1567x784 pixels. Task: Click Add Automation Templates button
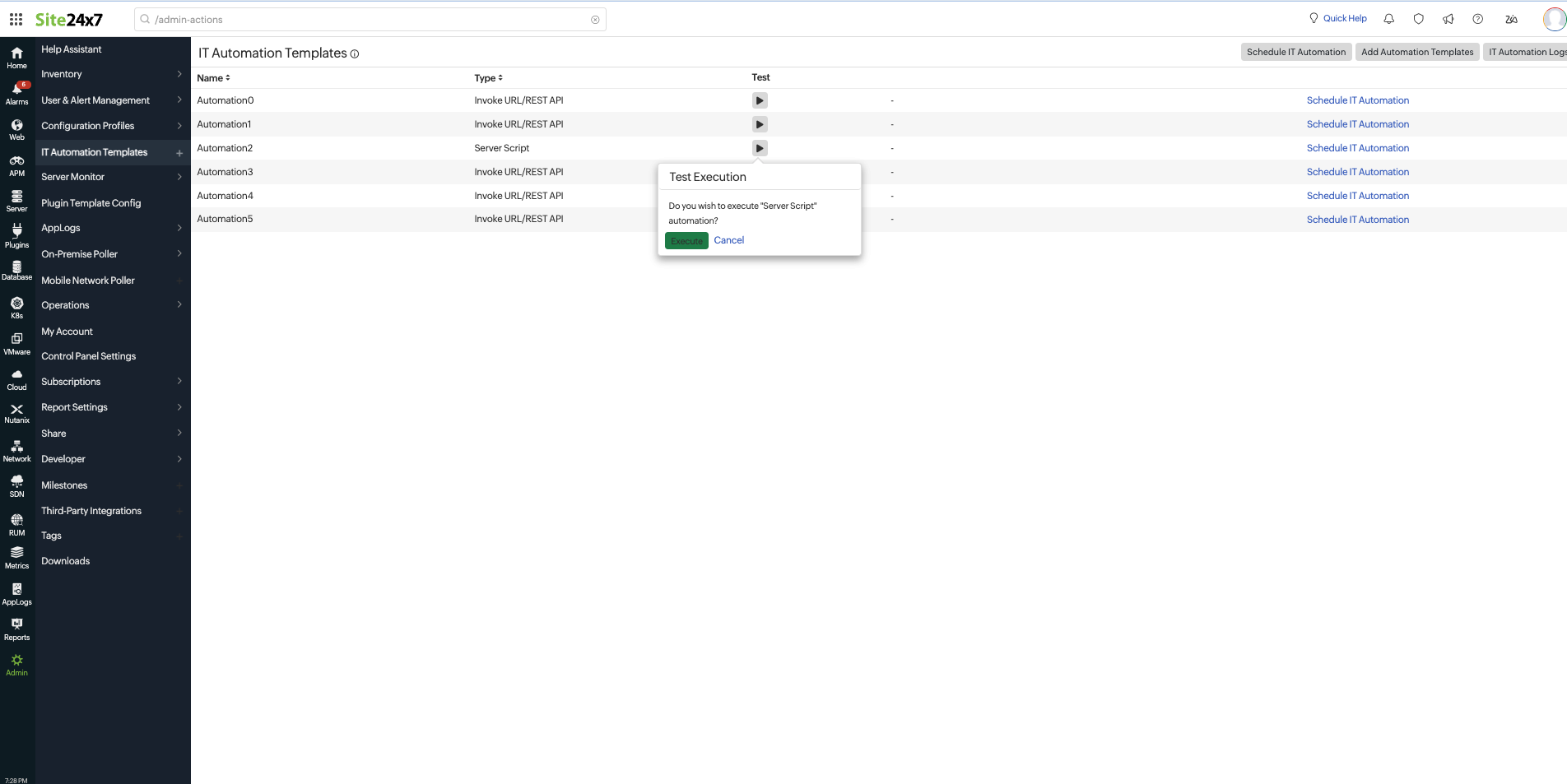[x=1416, y=52]
